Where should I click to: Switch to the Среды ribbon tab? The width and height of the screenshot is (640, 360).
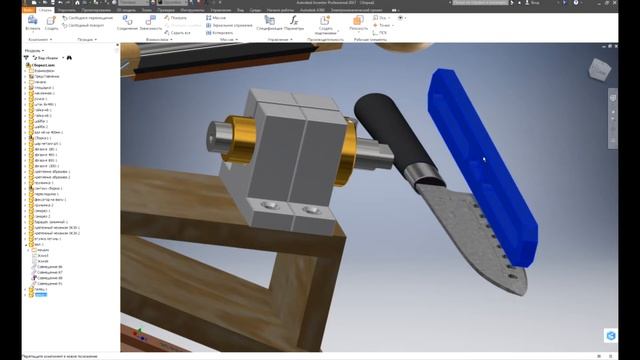255,10
